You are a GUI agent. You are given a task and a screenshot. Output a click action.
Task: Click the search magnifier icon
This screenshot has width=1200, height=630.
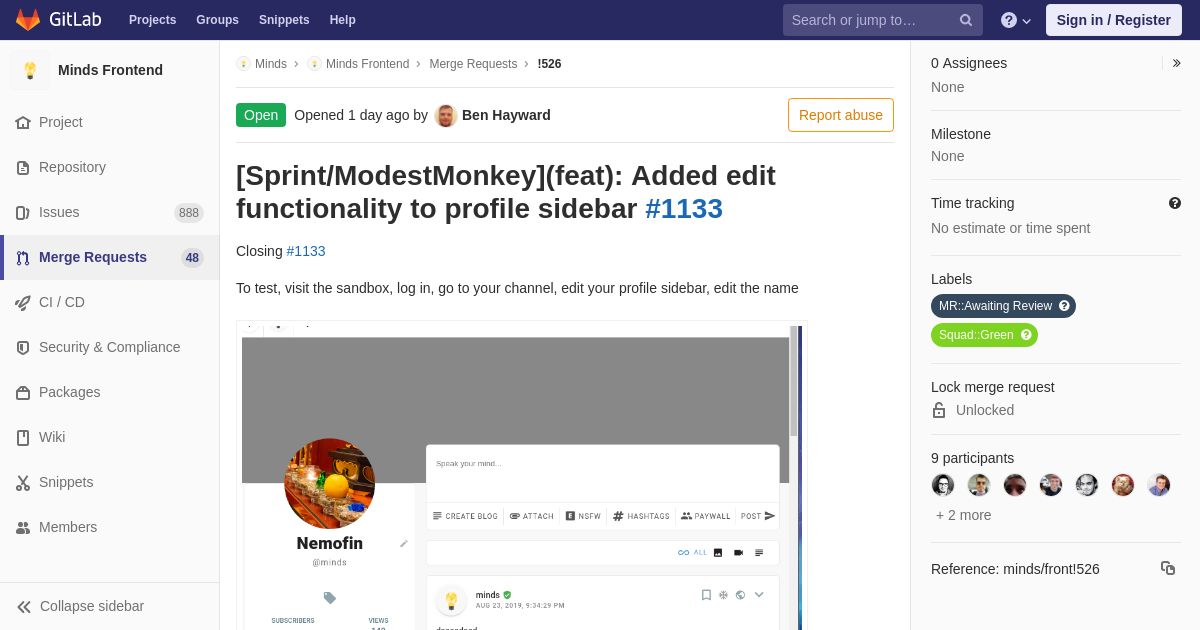click(x=965, y=20)
